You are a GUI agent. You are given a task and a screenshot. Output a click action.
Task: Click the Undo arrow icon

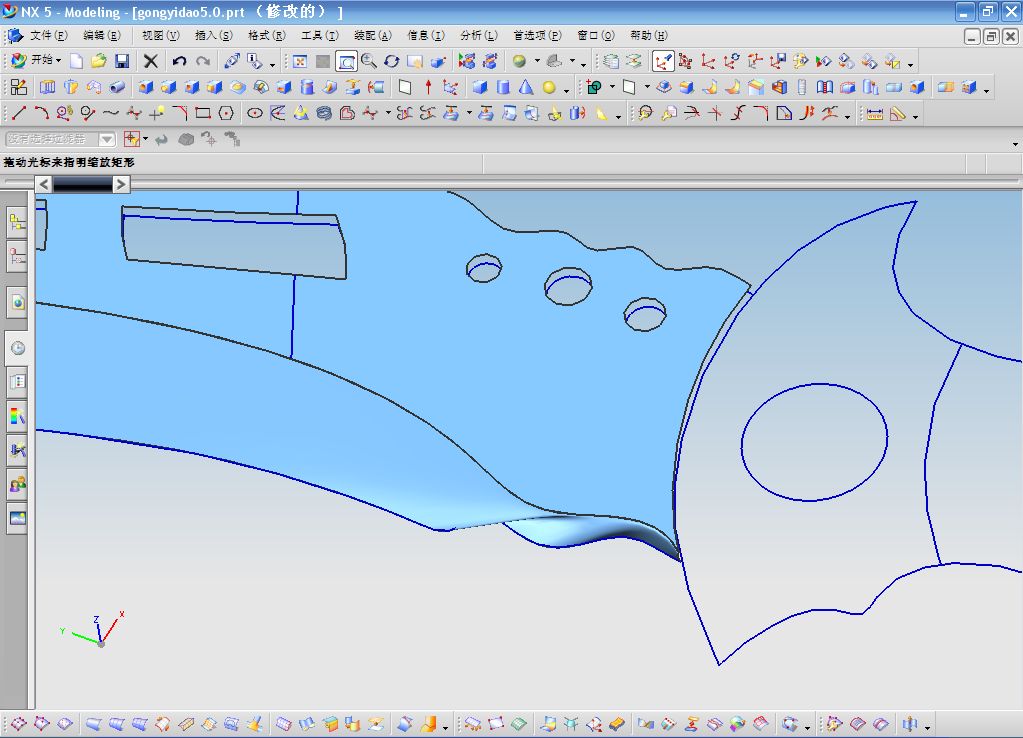click(179, 61)
